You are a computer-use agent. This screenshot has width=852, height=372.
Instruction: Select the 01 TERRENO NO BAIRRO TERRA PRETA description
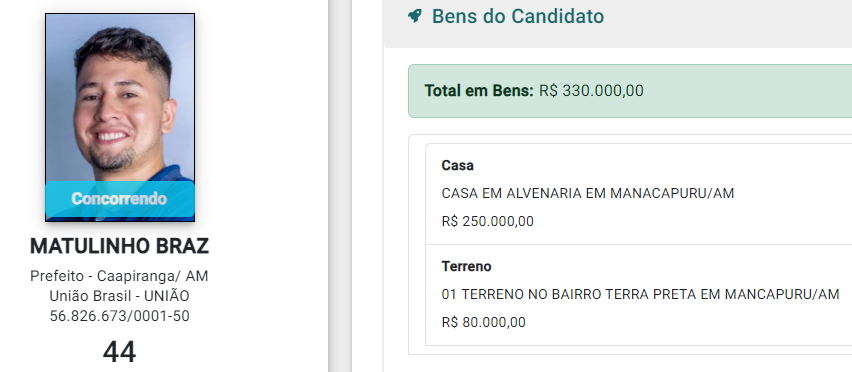click(x=641, y=294)
